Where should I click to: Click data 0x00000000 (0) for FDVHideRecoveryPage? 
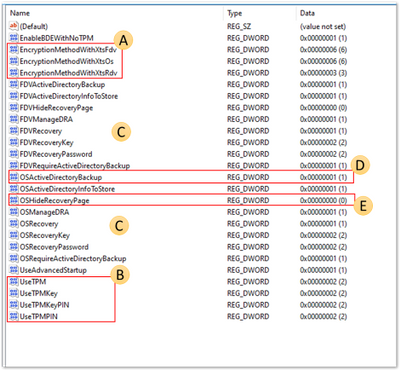[323, 108]
